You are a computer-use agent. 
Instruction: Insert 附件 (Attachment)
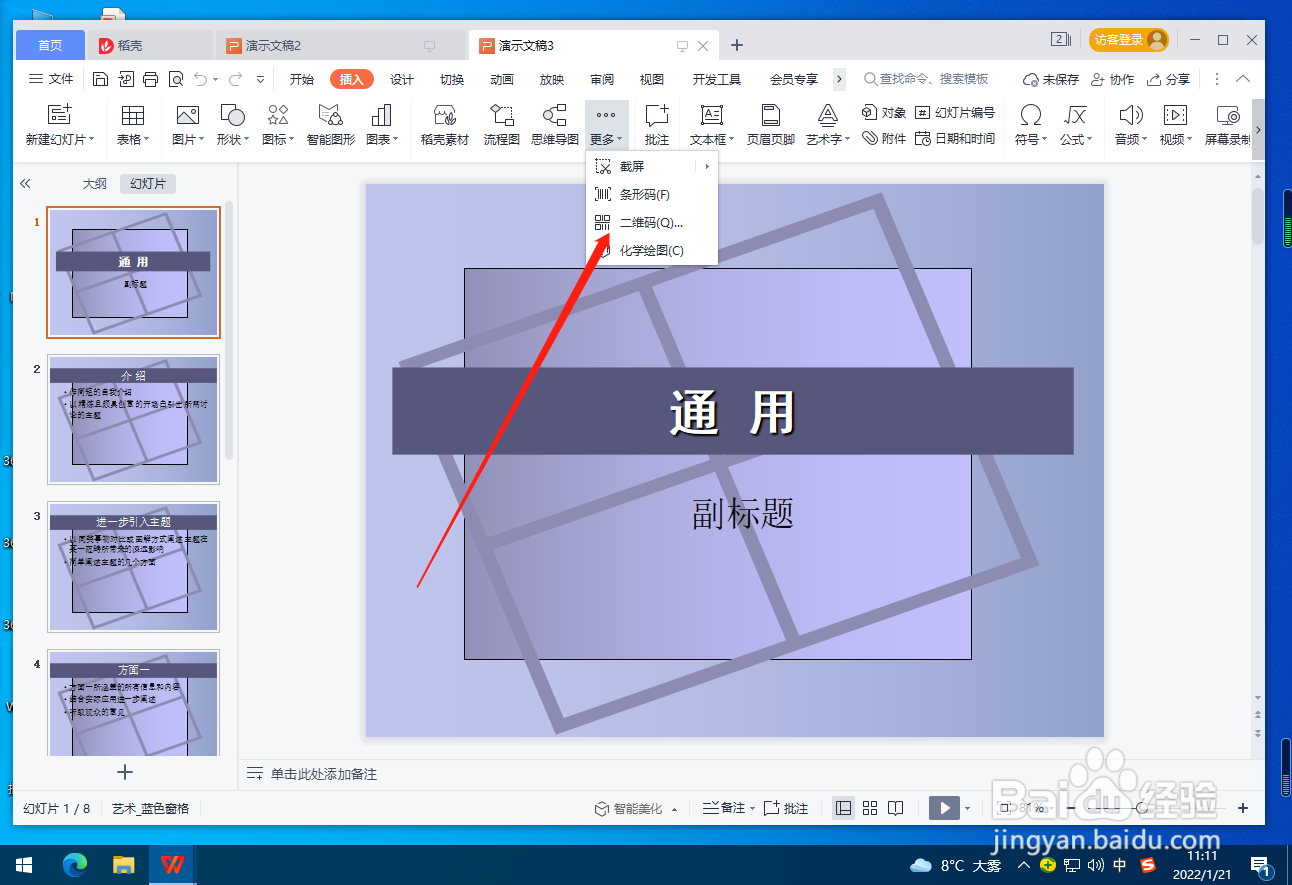pos(884,139)
